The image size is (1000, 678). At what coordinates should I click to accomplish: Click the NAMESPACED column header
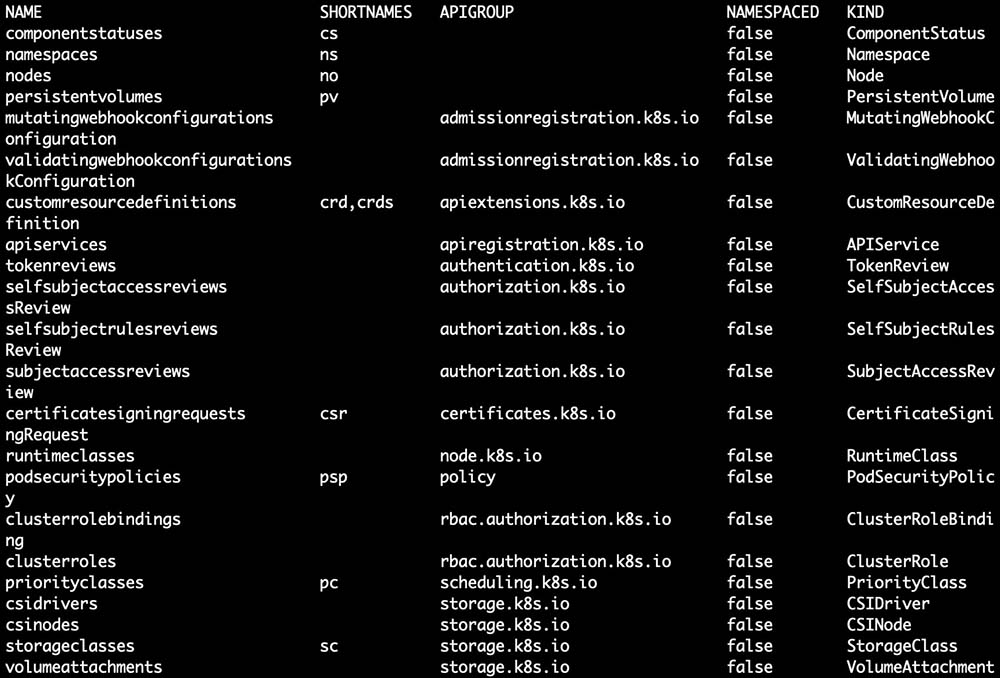coord(772,12)
